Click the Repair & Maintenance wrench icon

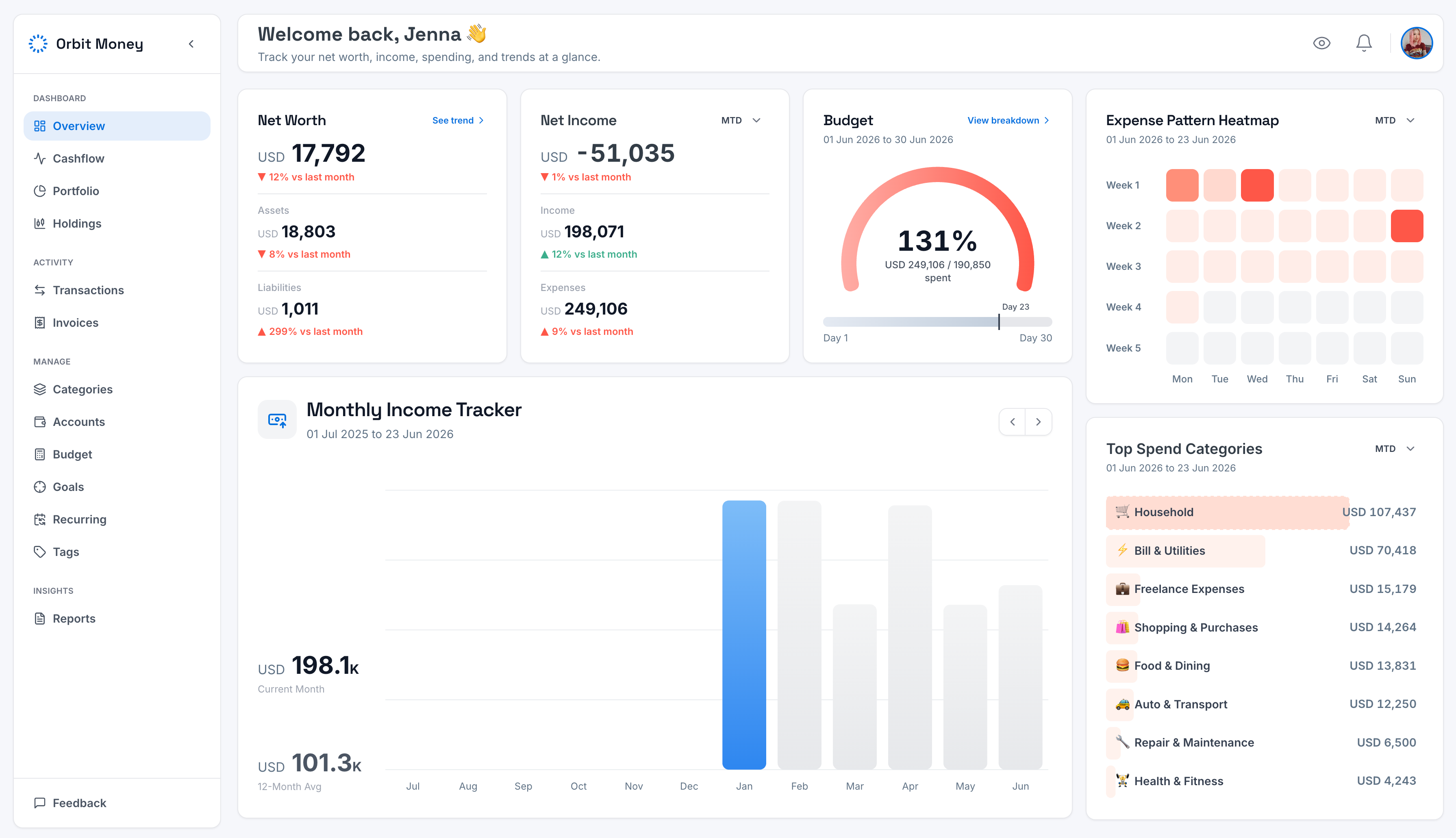click(x=1122, y=742)
